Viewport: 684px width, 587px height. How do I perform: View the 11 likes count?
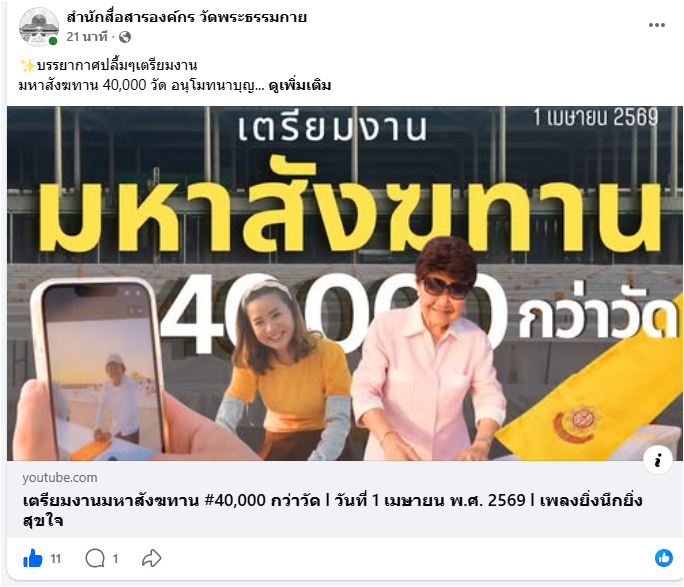pos(55,559)
